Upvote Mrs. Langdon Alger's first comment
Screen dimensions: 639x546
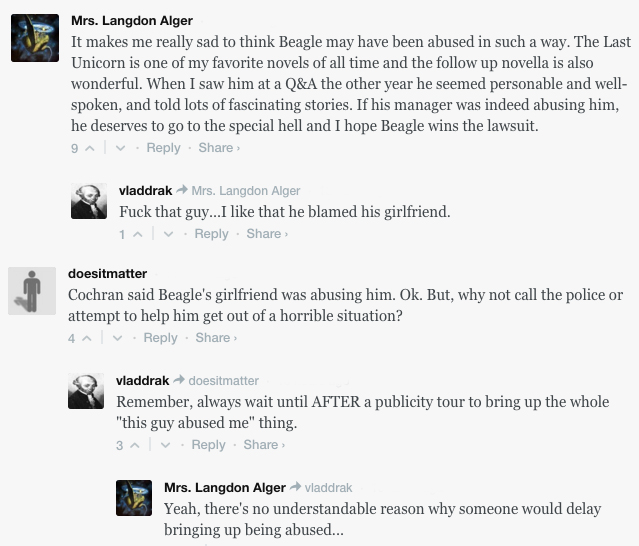(90, 148)
